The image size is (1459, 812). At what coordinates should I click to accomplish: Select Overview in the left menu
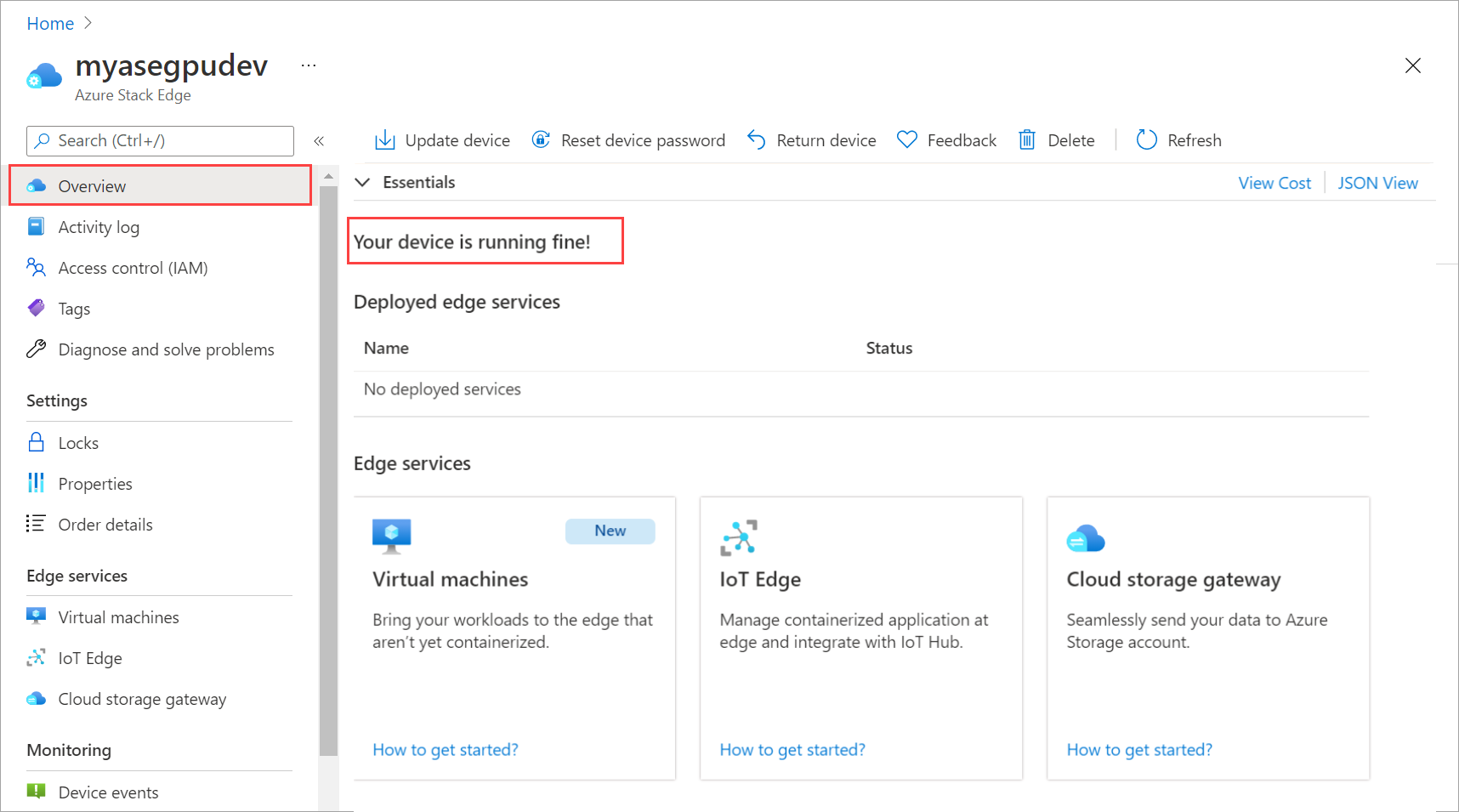coord(161,185)
